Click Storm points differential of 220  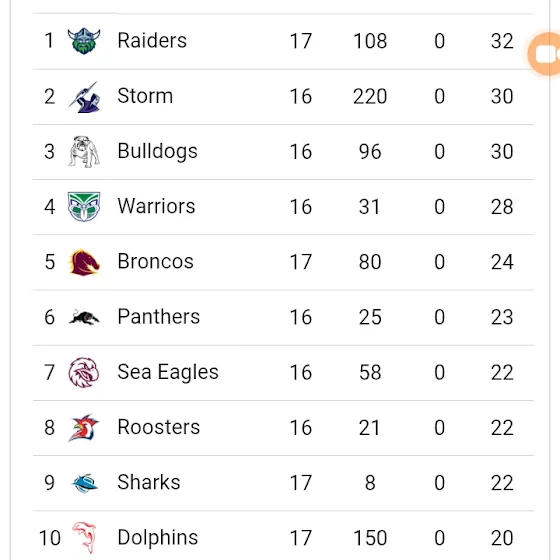click(x=370, y=96)
